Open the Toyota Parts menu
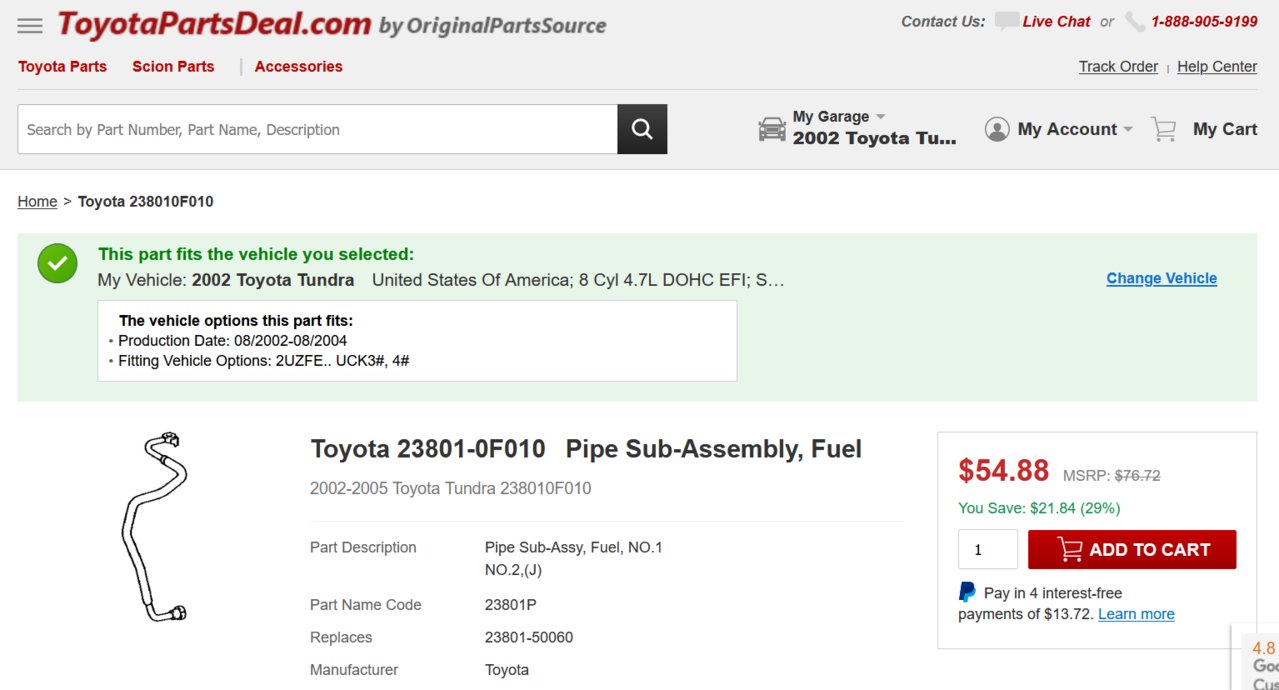Image resolution: width=1279 pixels, height=690 pixels. [62, 66]
